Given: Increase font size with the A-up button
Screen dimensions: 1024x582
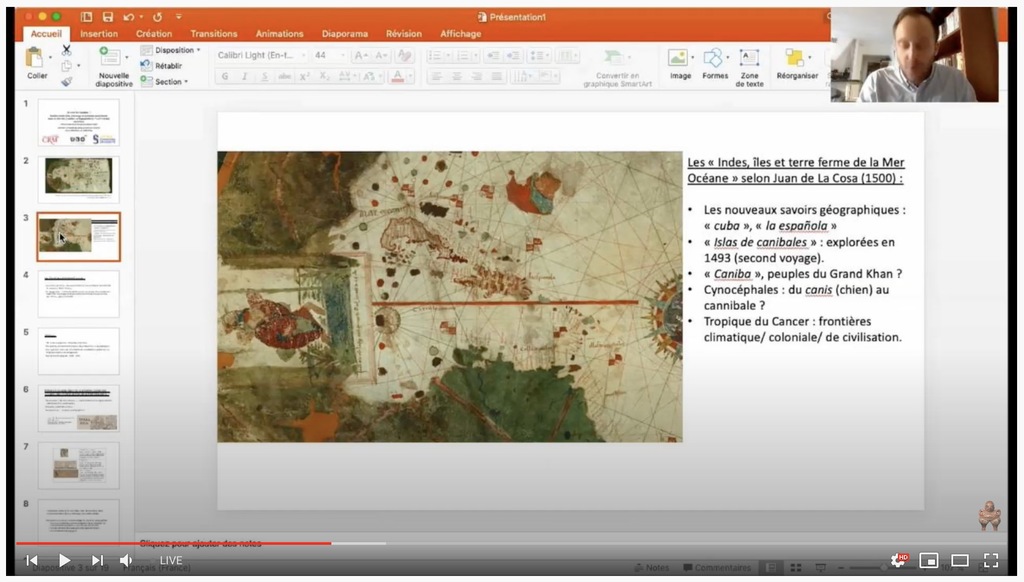Looking at the screenshot, I should point(360,56).
